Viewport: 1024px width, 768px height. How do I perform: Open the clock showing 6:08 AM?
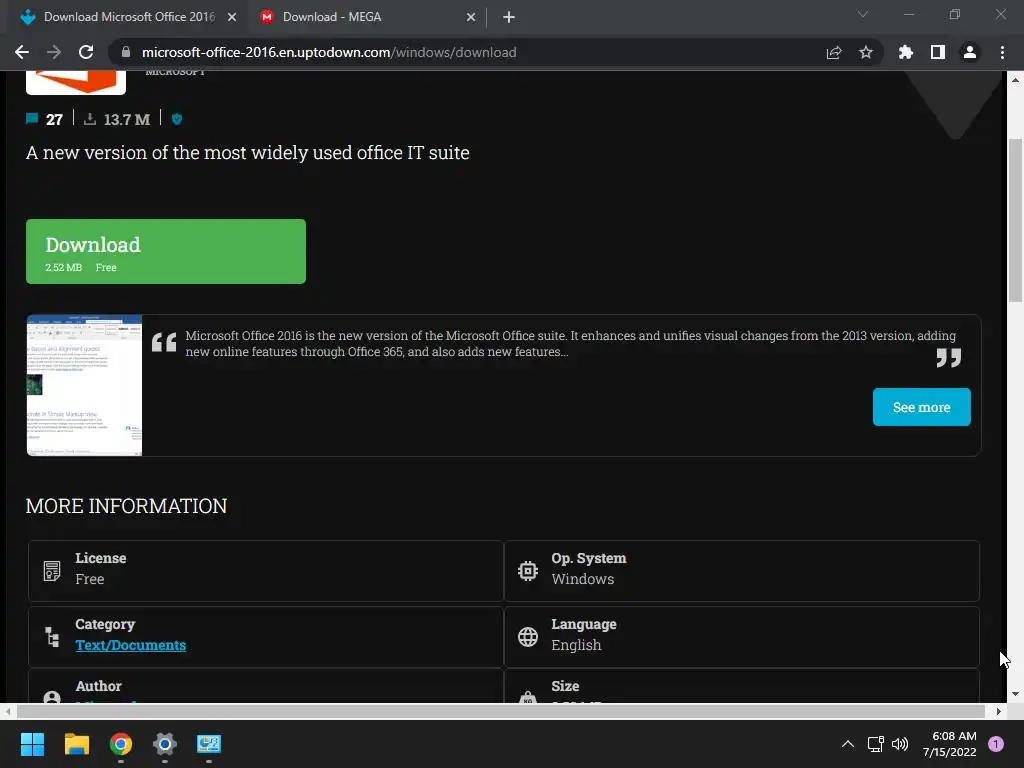point(950,744)
